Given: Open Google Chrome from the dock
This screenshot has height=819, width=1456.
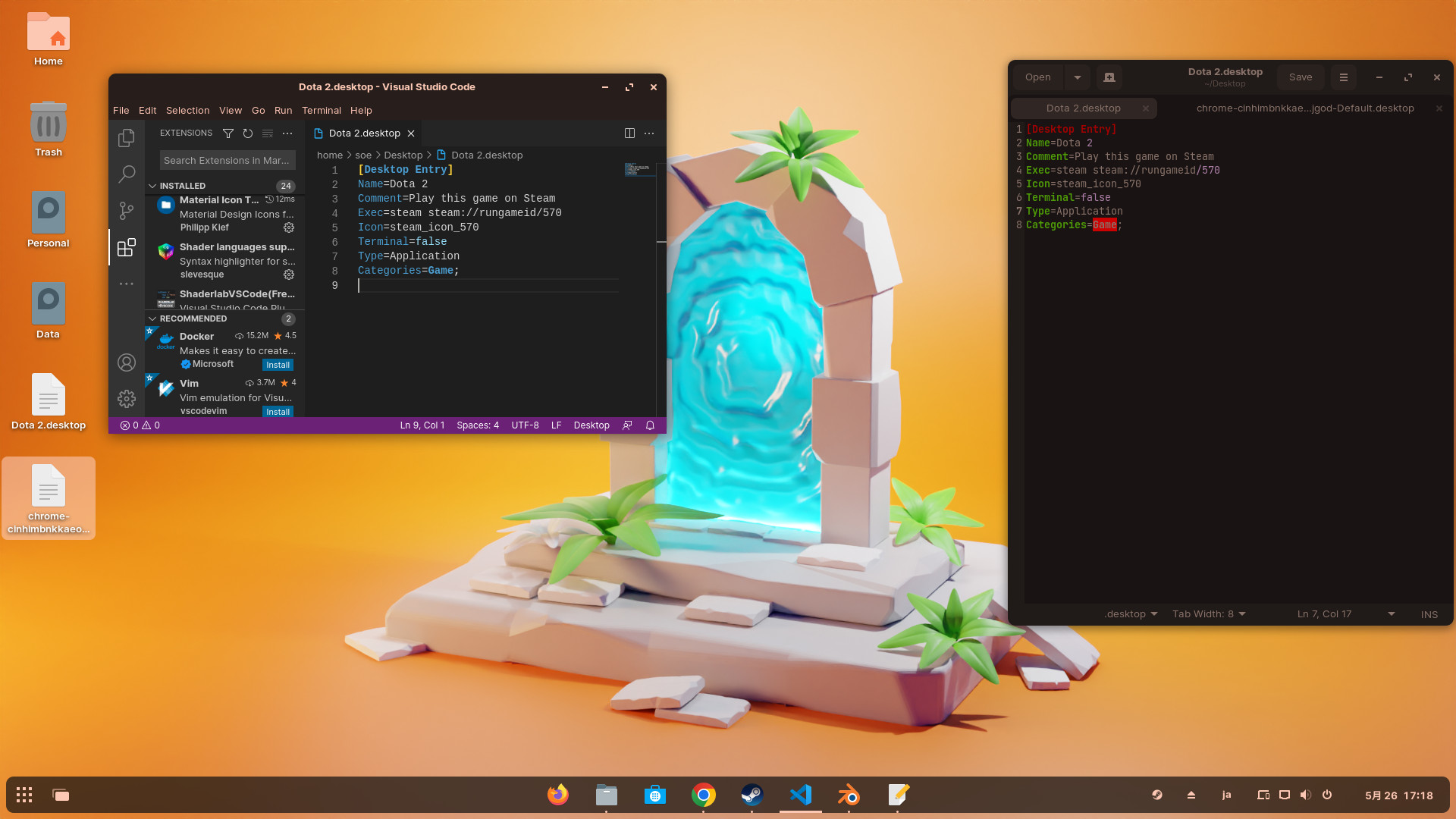Looking at the screenshot, I should click(704, 795).
